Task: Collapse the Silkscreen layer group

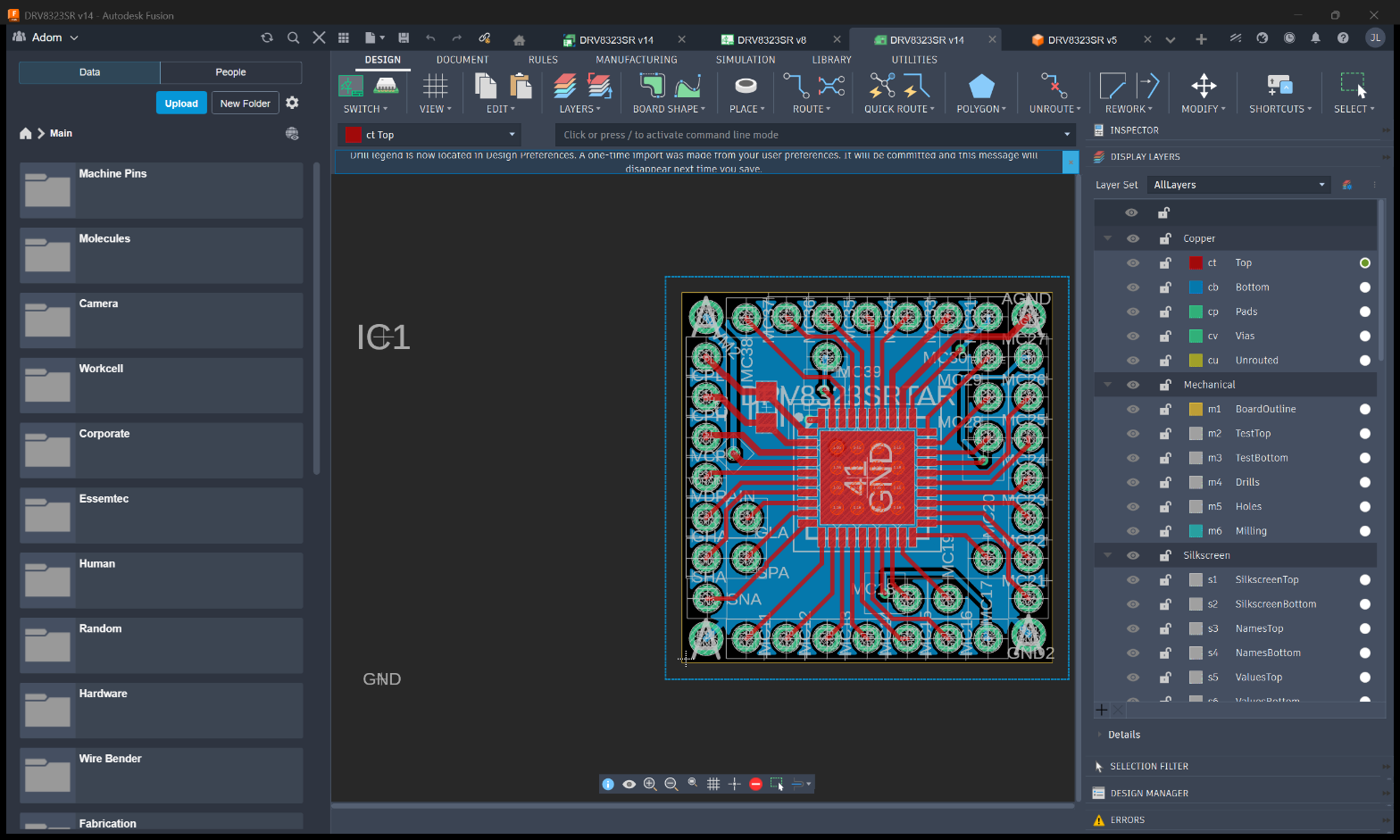Action: pos(1108,555)
